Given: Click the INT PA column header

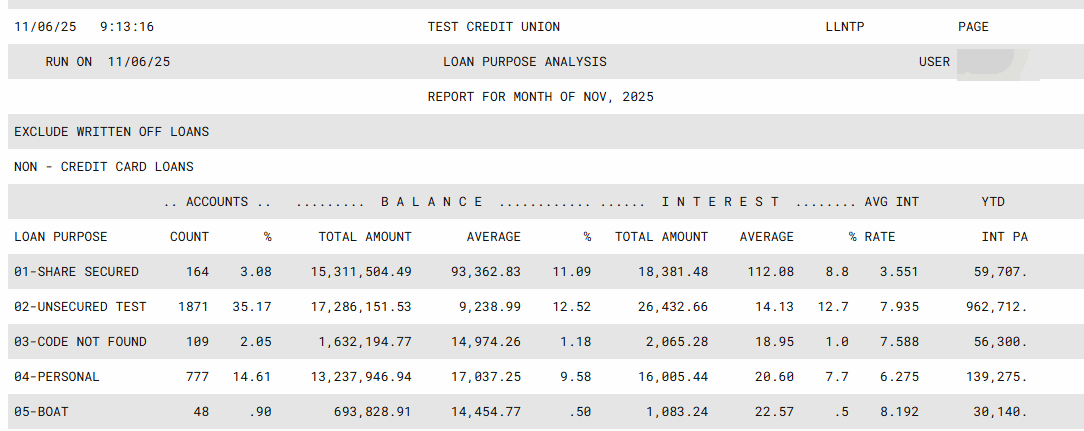Looking at the screenshot, I should coord(1004,237).
